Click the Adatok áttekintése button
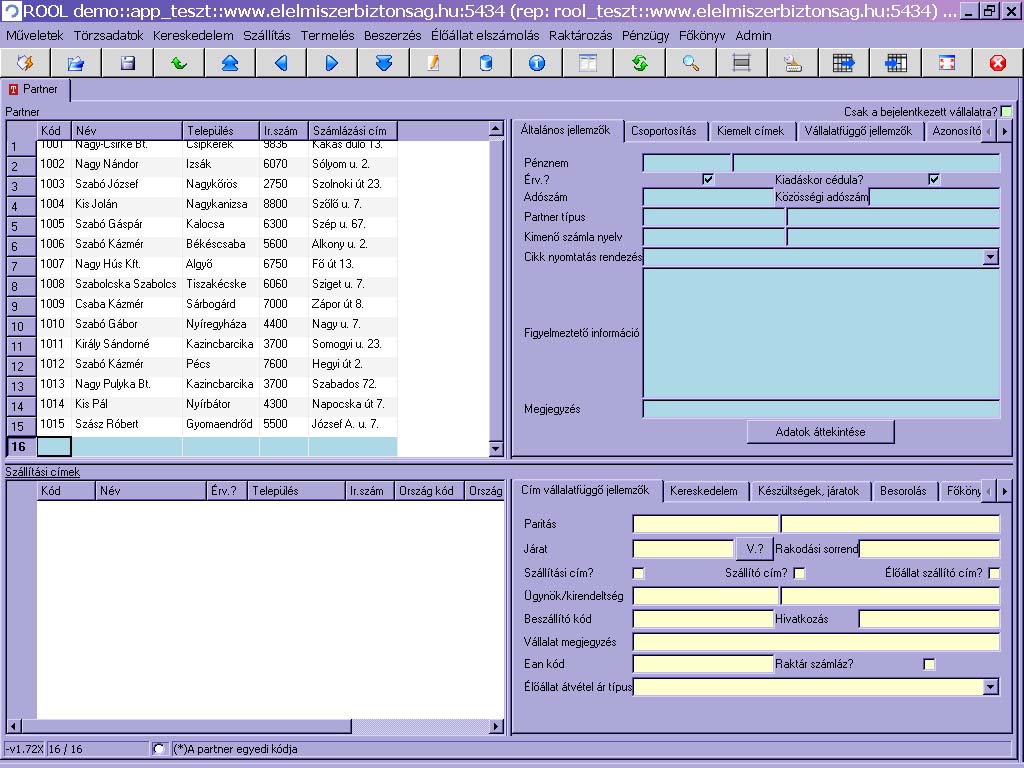This screenshot has height=768, width=1024. pyautogui.click(x=820, y=432)
